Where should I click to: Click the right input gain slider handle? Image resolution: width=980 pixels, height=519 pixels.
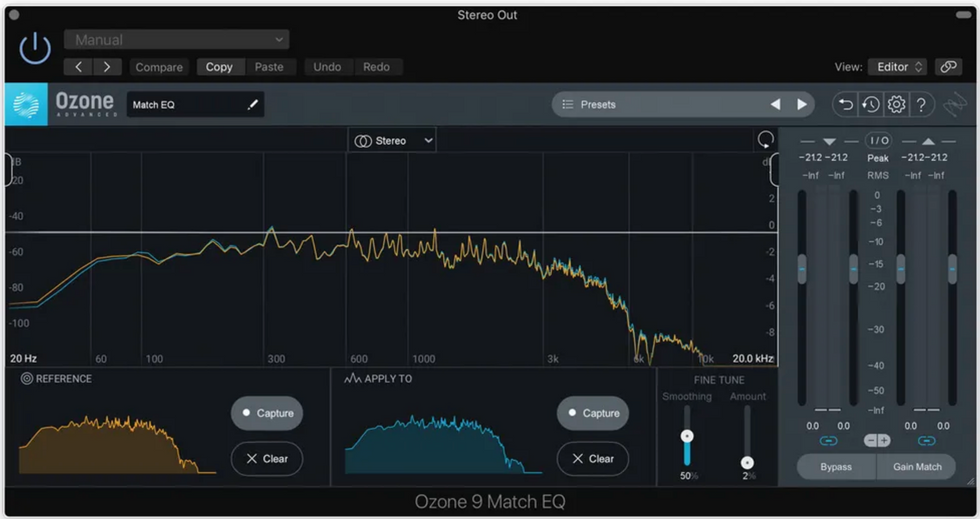(x=853, y=269)
